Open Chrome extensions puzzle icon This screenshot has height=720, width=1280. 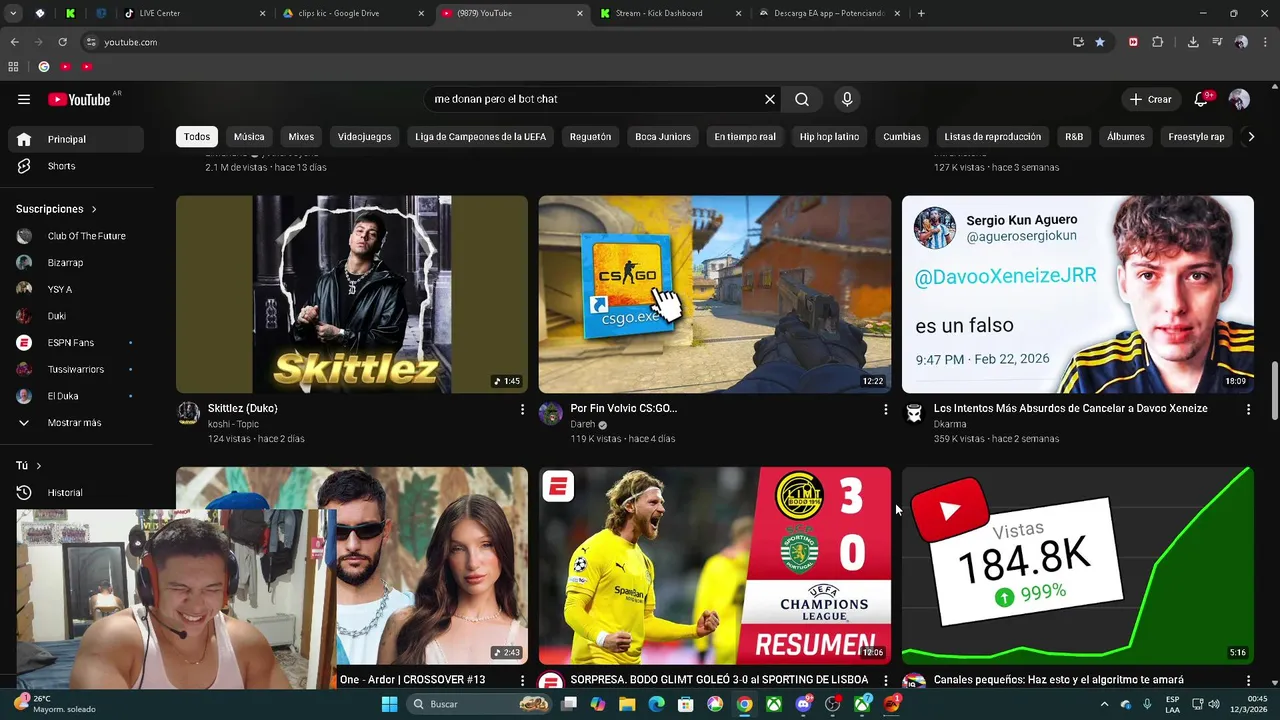click(x=1158, y=42)
